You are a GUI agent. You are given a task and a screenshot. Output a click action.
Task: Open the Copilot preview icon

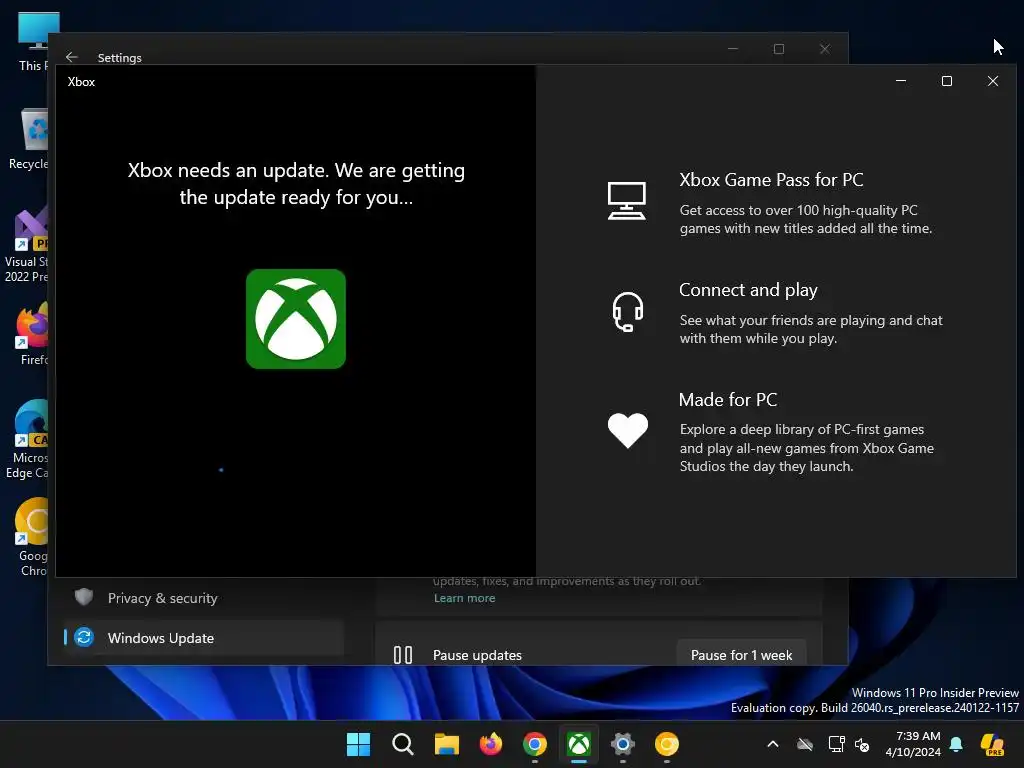[x=992, y=744]
